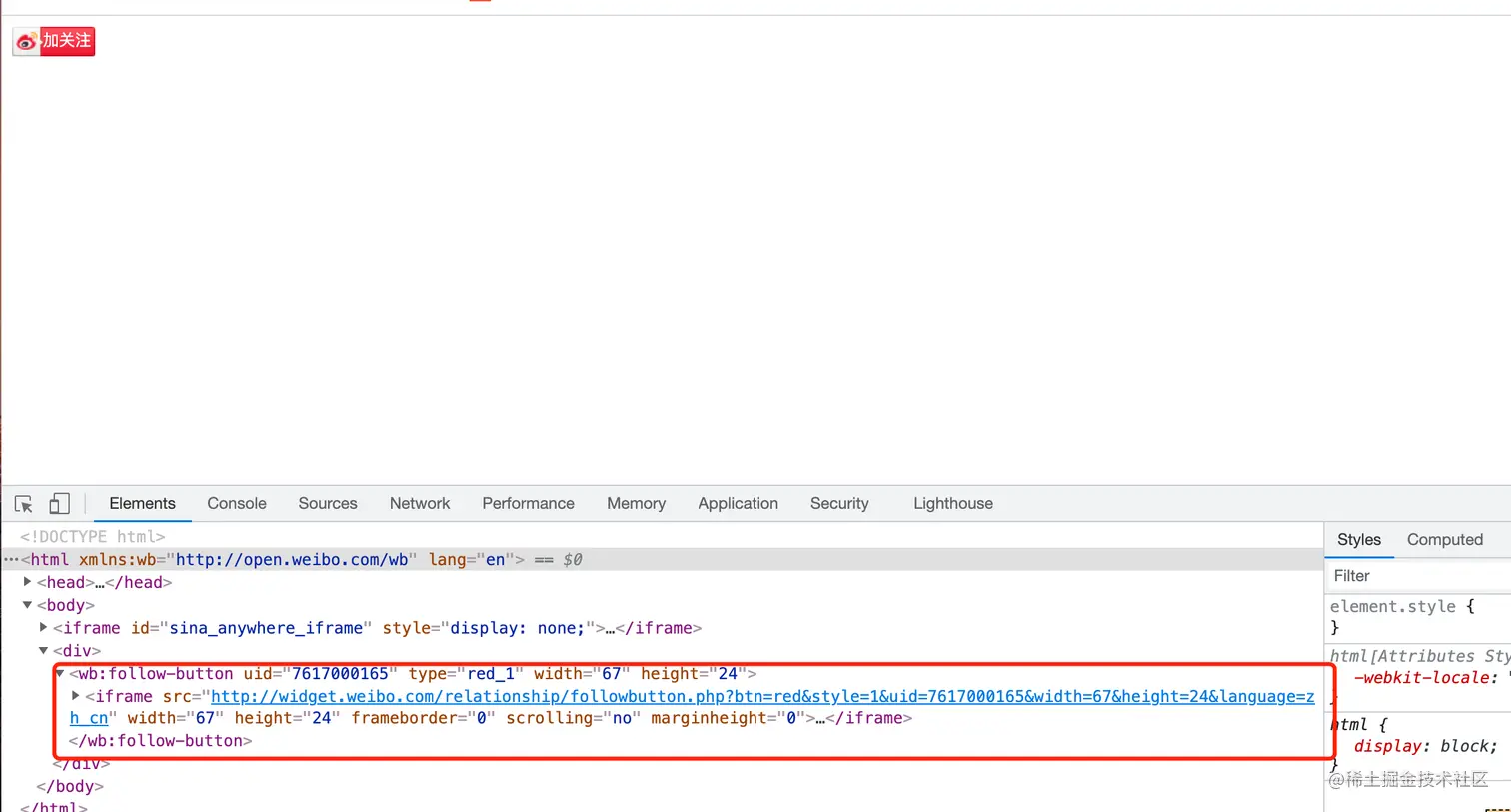Activate the inspect element picker icon
The width and height of the screenshot is (1511, 812).
24,504
